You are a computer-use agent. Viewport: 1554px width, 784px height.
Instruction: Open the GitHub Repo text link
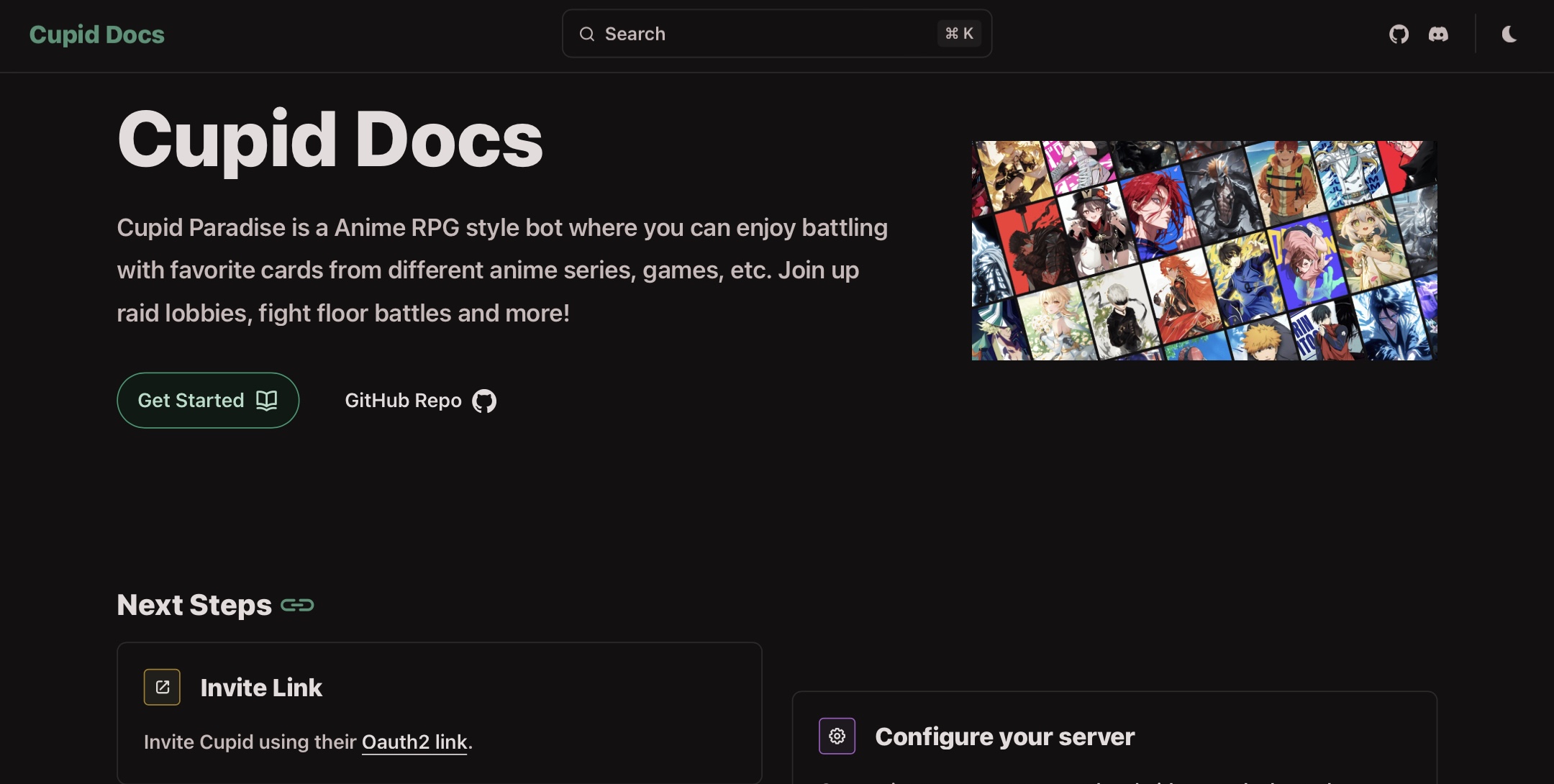[x=403, y=401]
